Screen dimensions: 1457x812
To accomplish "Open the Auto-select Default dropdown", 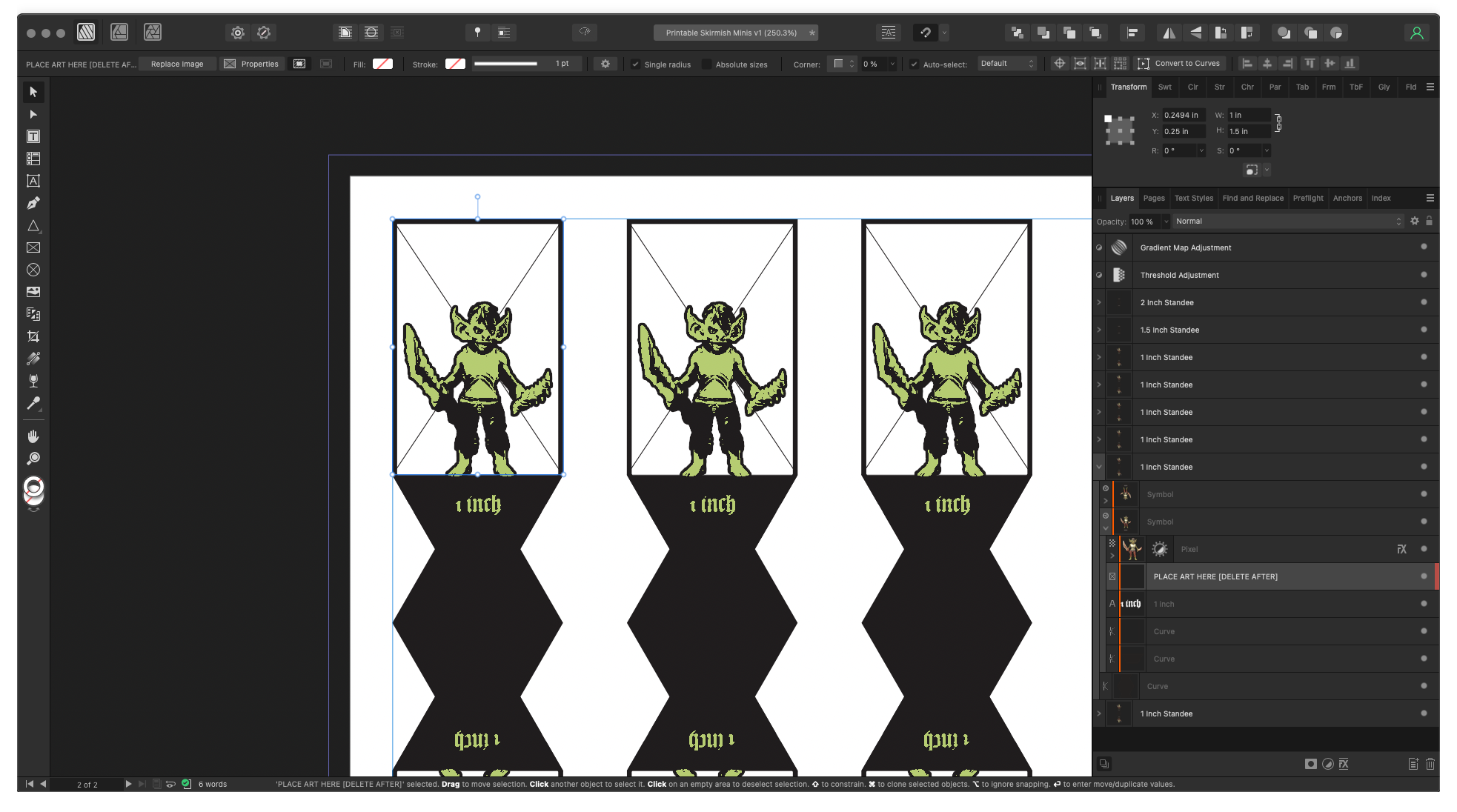I will pos(1006,64).
